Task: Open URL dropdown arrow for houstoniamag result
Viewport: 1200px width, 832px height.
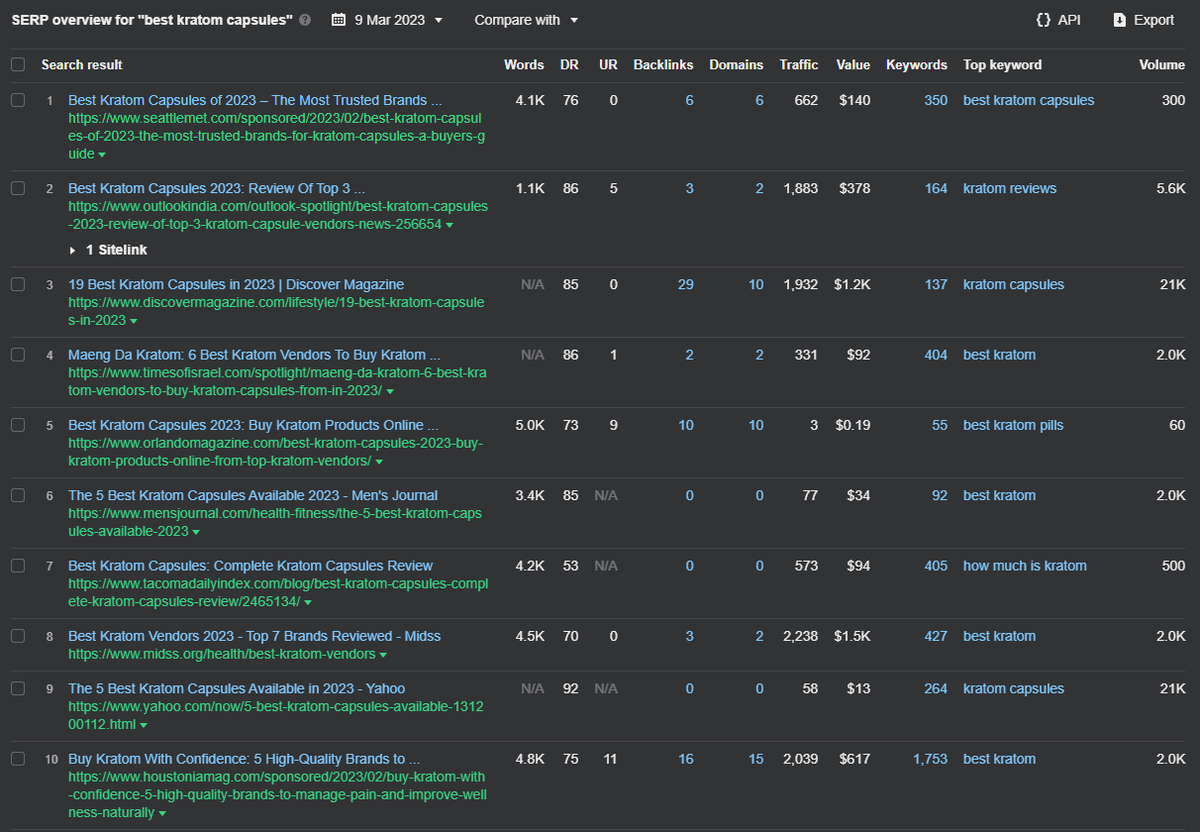Action: (x=162, y=814)
